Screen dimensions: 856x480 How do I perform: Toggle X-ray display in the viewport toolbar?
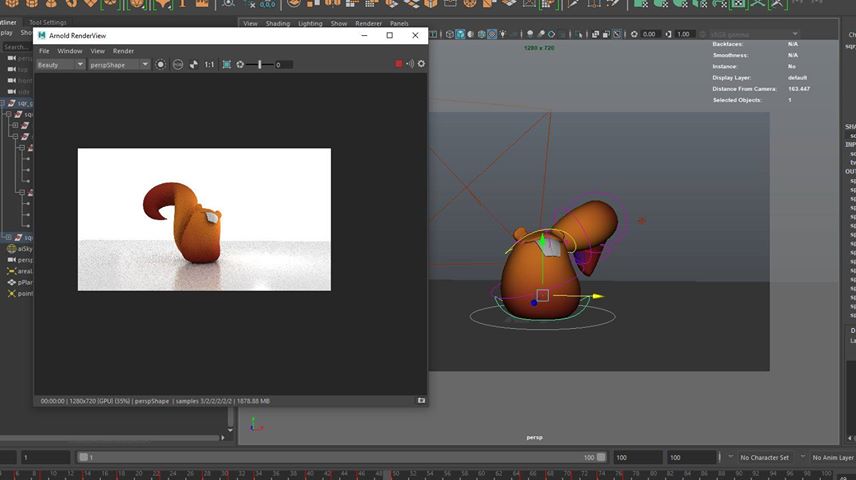click(x=596, y=34)
